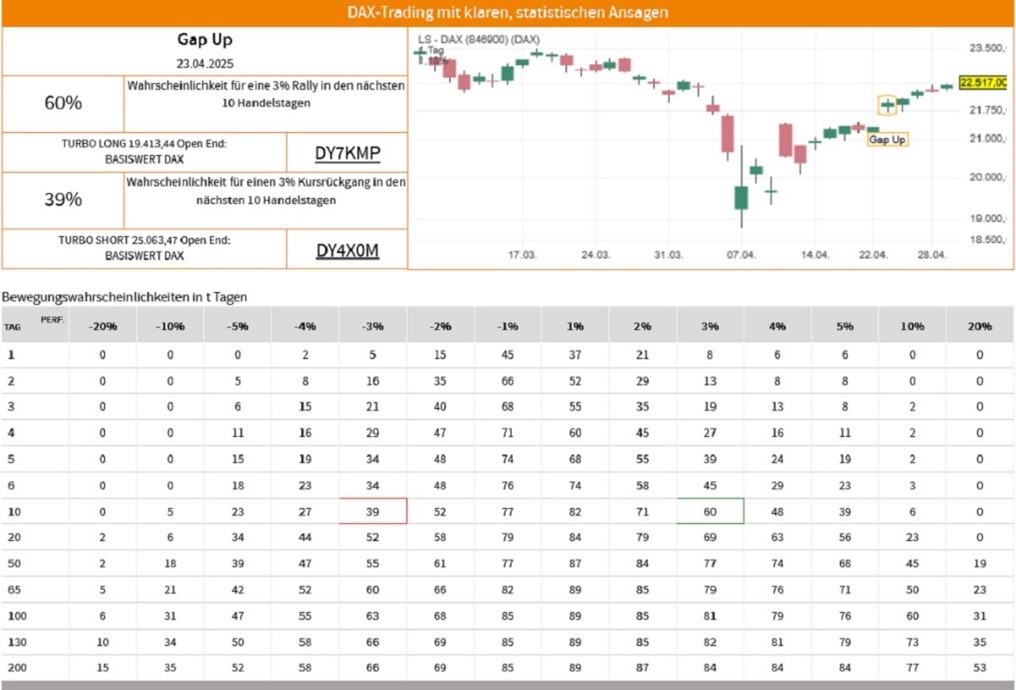This screenshot has height=690, width=1016.
Task: Click the Gap Up heading with date 23.04.2025
Action: [205, 51]
